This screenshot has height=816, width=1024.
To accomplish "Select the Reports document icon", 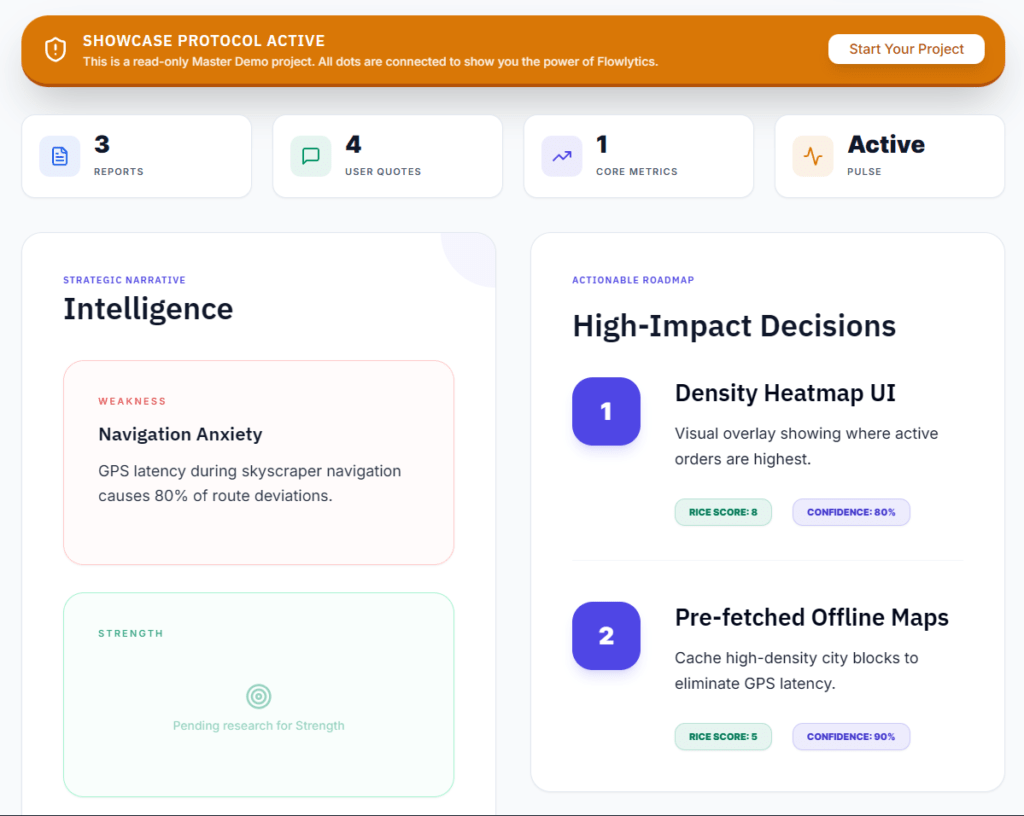I will [x=60, y=156].
